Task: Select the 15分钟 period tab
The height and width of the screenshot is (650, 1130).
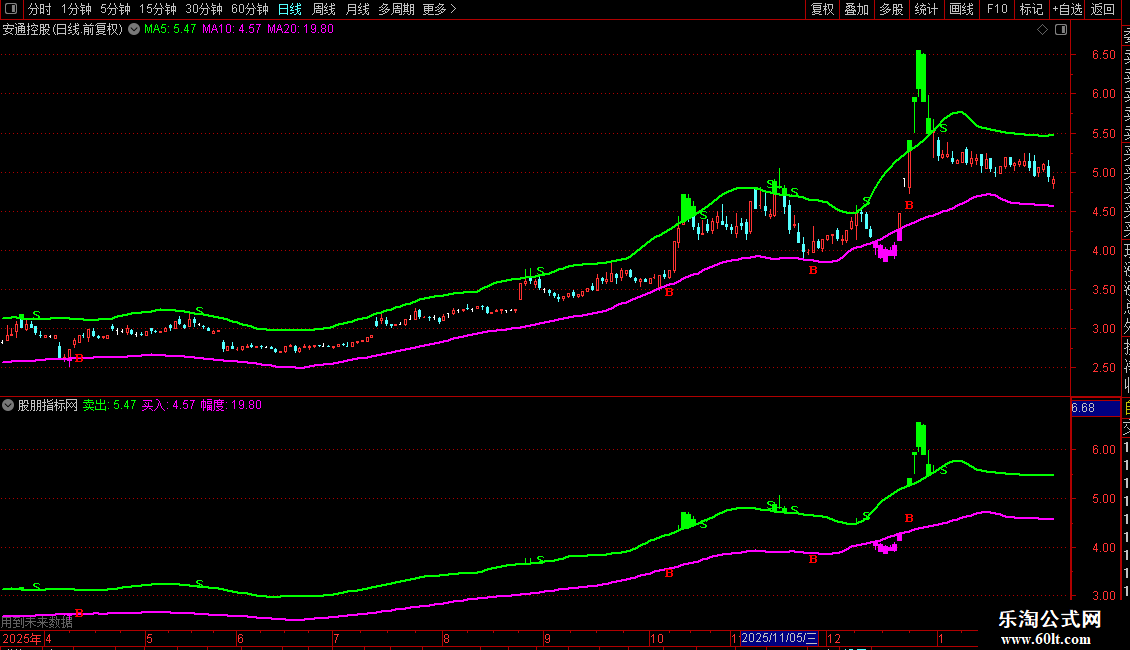Action: pos(157,9)
